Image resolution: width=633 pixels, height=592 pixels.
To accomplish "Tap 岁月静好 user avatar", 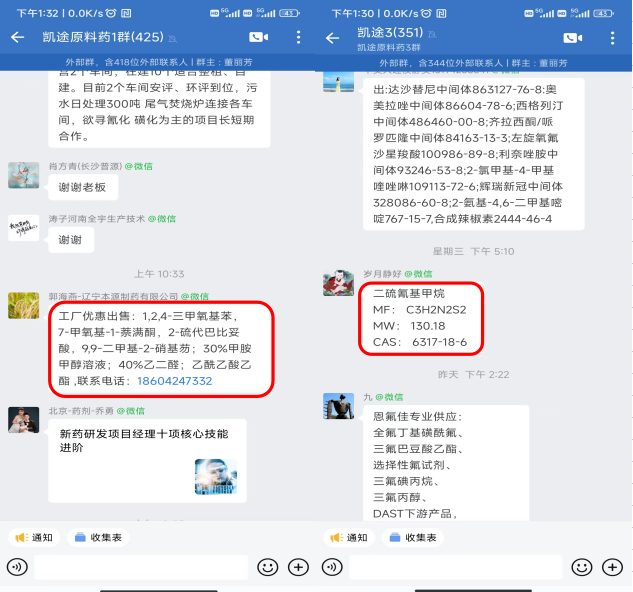I will [338, 283].
